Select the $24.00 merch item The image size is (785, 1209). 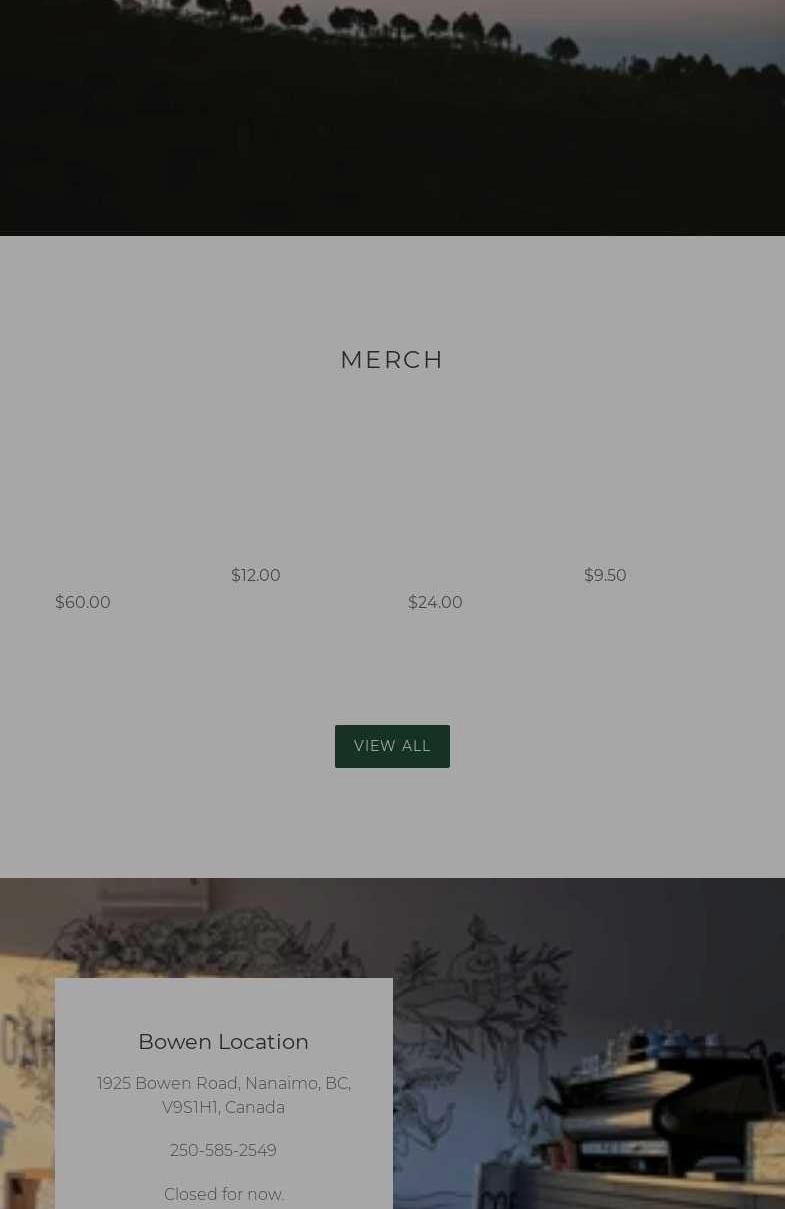pyautogui.click(x=435, y=602)
